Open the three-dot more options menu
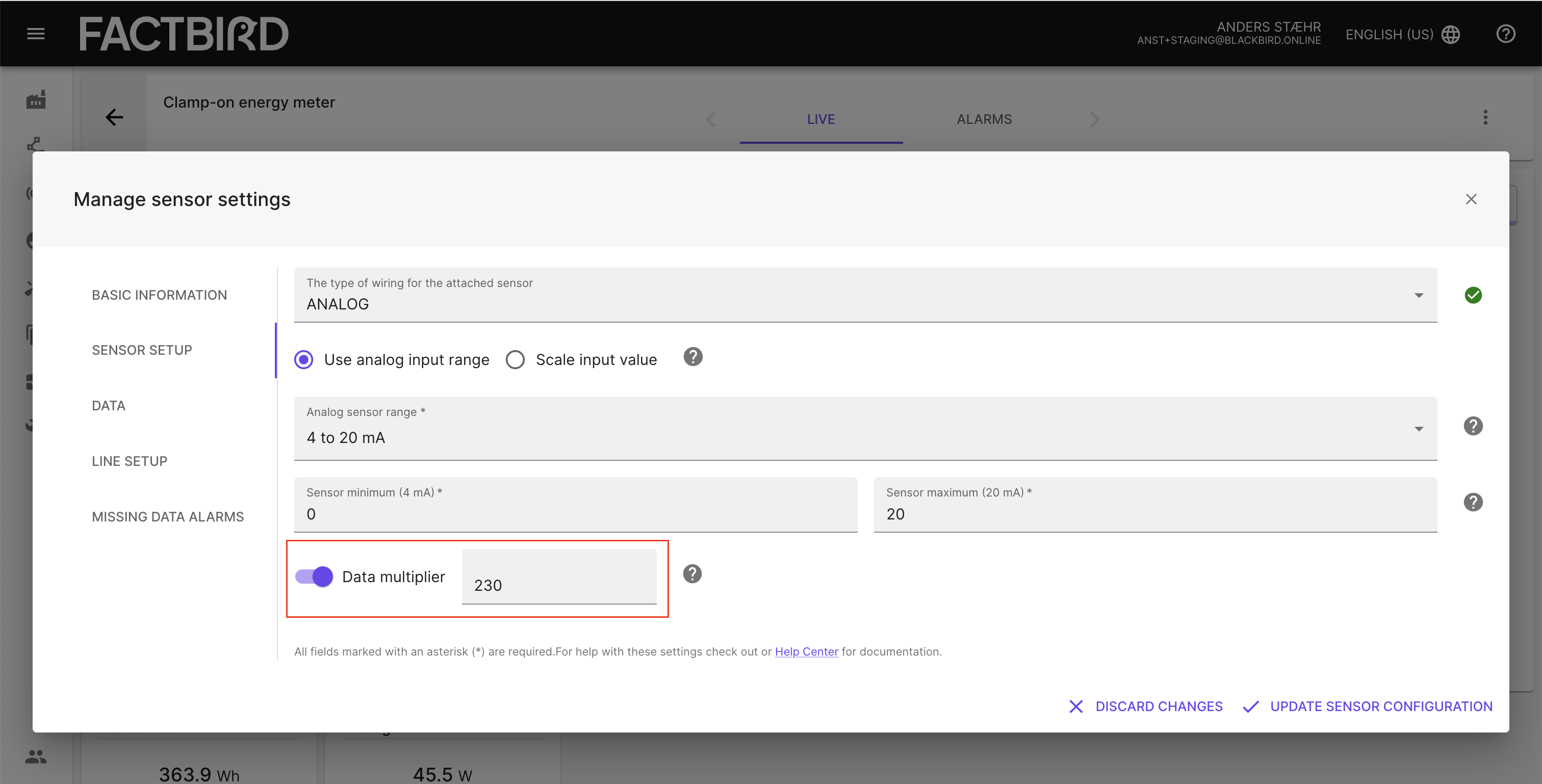This screenshot has width=1542, height=784. coord(1485,117)
